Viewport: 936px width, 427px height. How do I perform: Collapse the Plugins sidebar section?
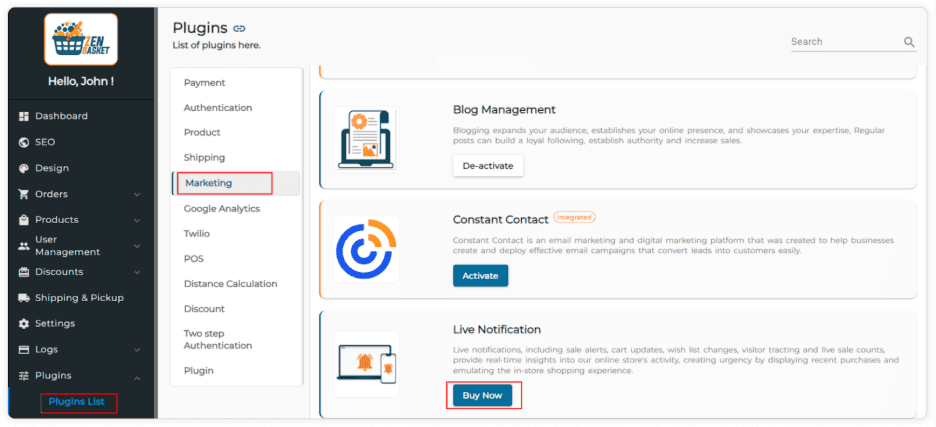[x=137, y=376]
